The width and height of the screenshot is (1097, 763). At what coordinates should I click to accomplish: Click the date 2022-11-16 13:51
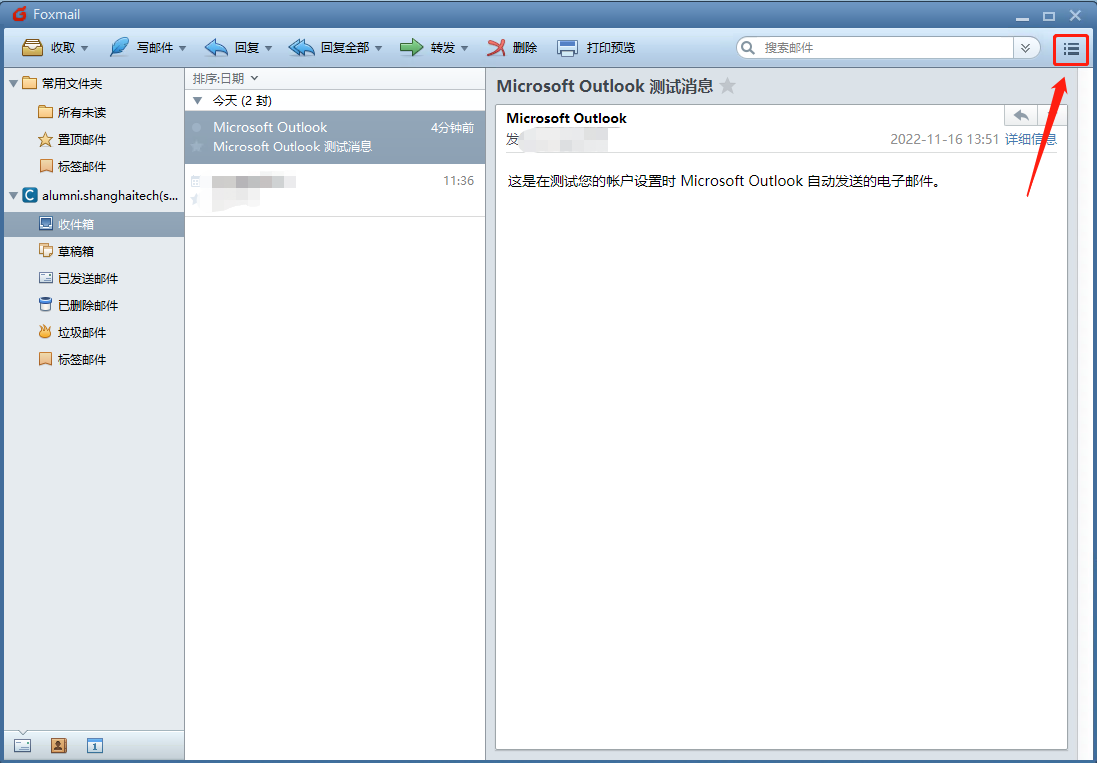944,139
